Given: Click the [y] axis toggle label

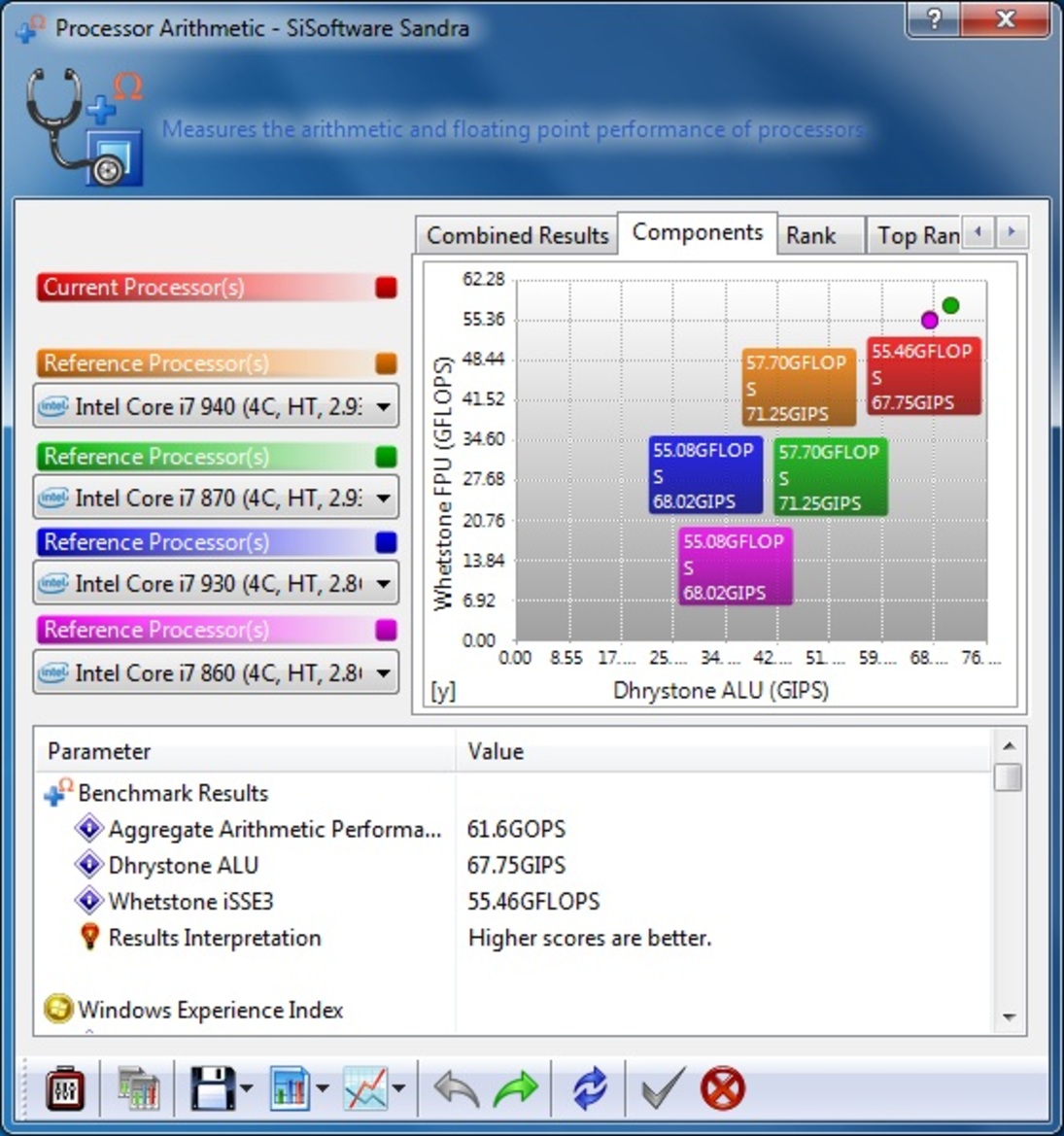Looking at the screenshot, I should (x=442, y=691).
